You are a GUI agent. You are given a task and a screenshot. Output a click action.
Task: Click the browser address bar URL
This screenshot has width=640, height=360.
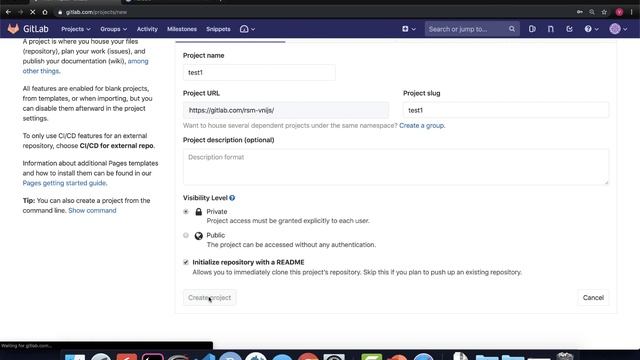[96, 12]
